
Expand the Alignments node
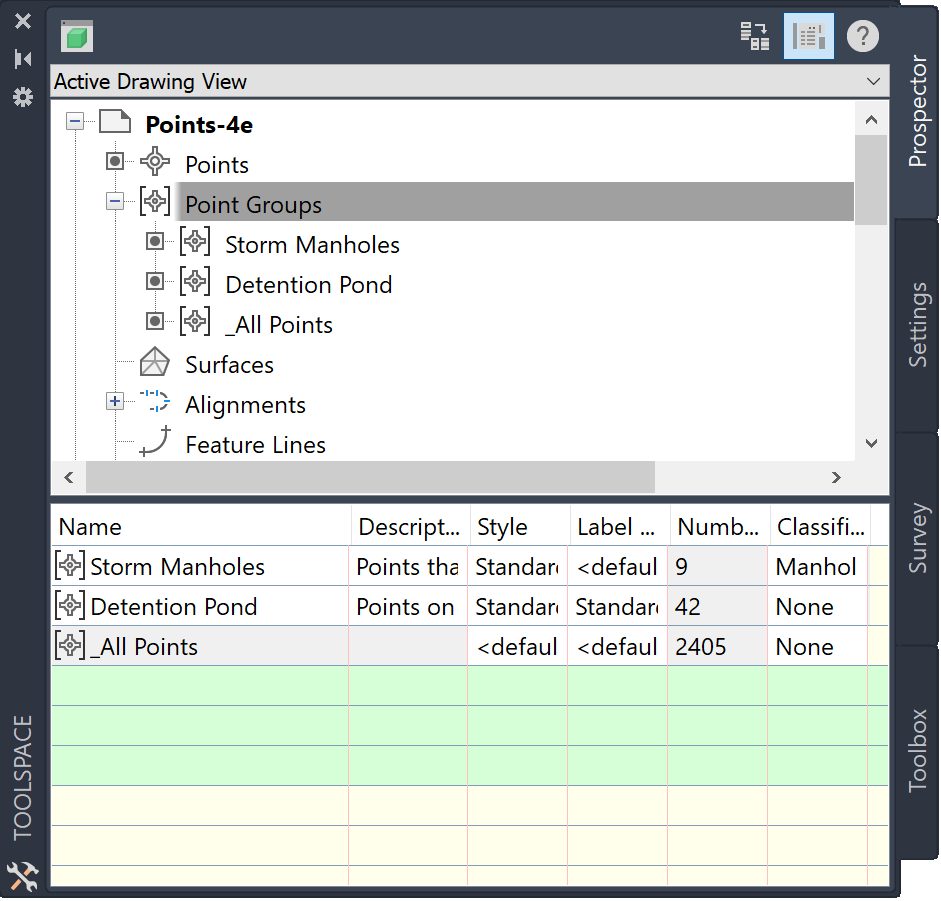(x=114, y=402)
